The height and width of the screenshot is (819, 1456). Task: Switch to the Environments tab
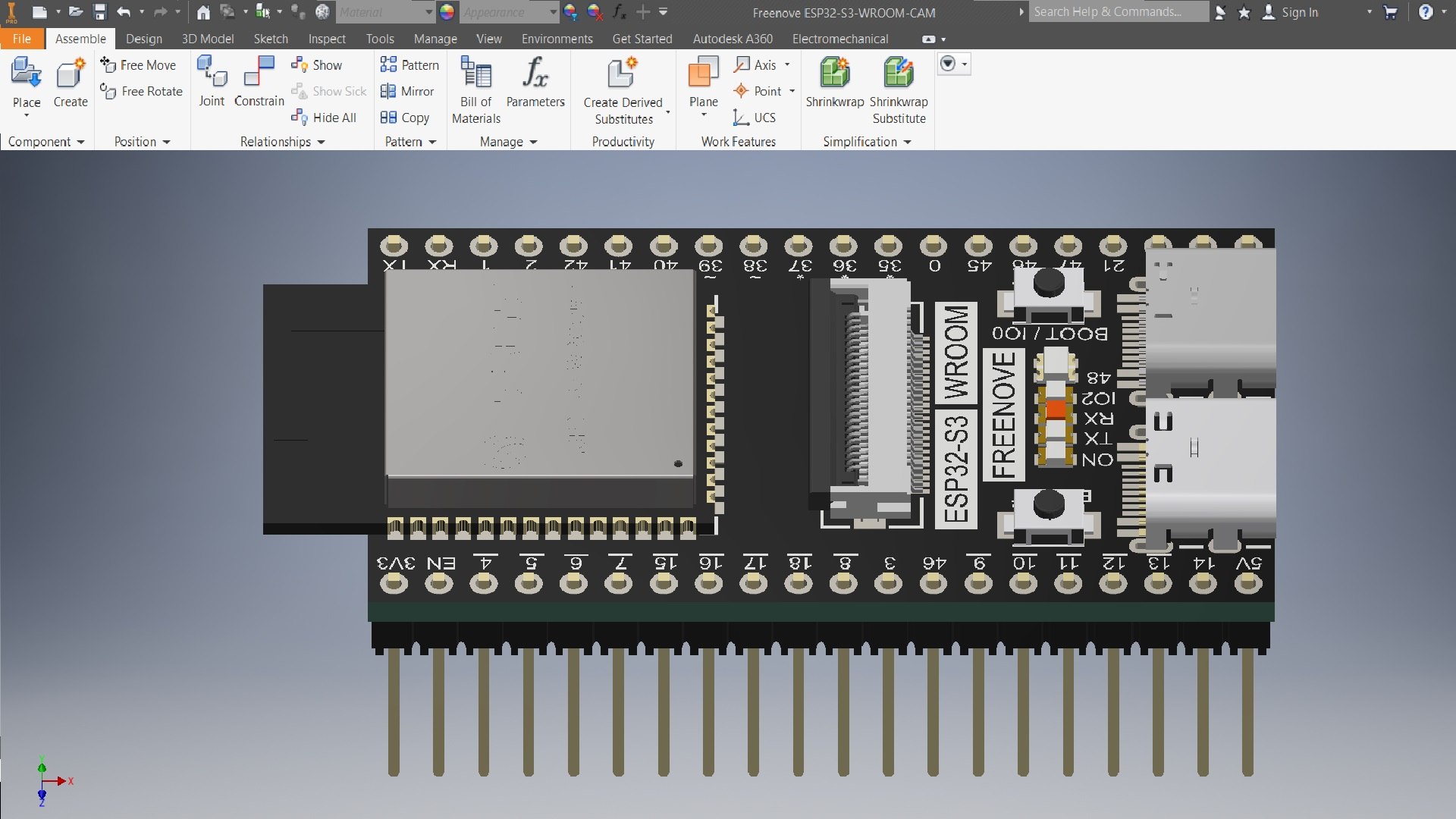[557, 39]
